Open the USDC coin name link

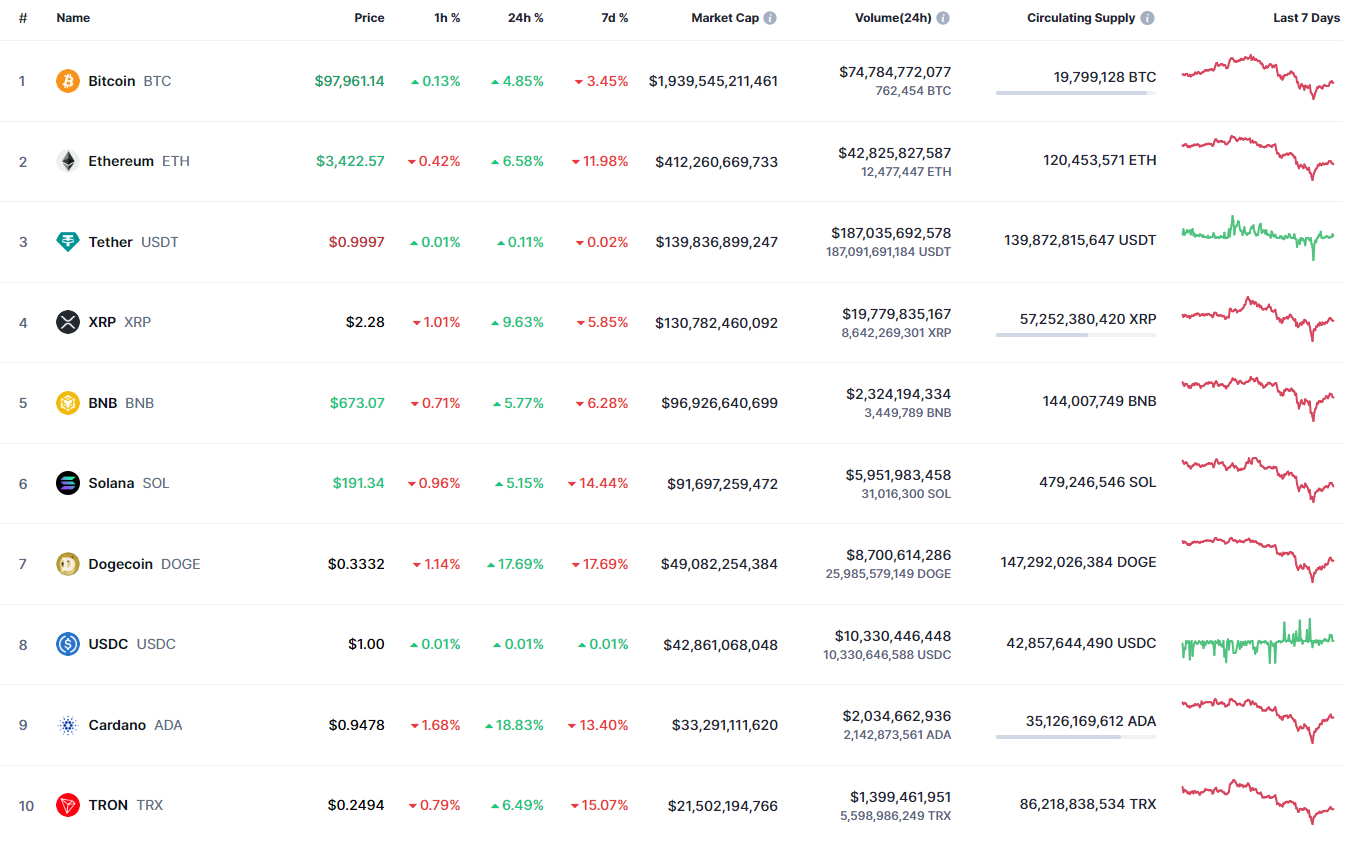108,644
